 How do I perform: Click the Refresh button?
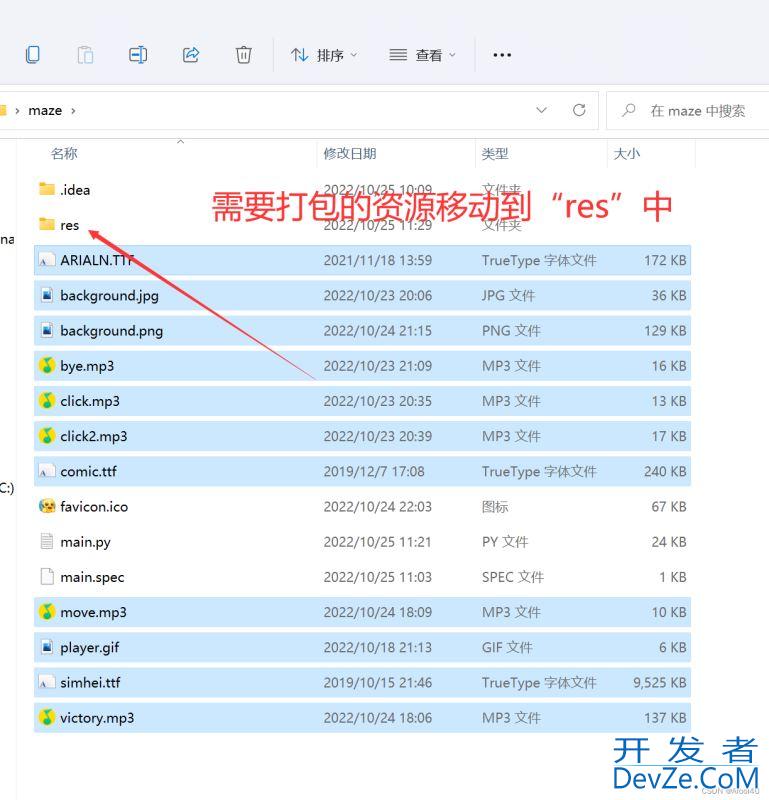pyautogui.click(x=579, y=110)
